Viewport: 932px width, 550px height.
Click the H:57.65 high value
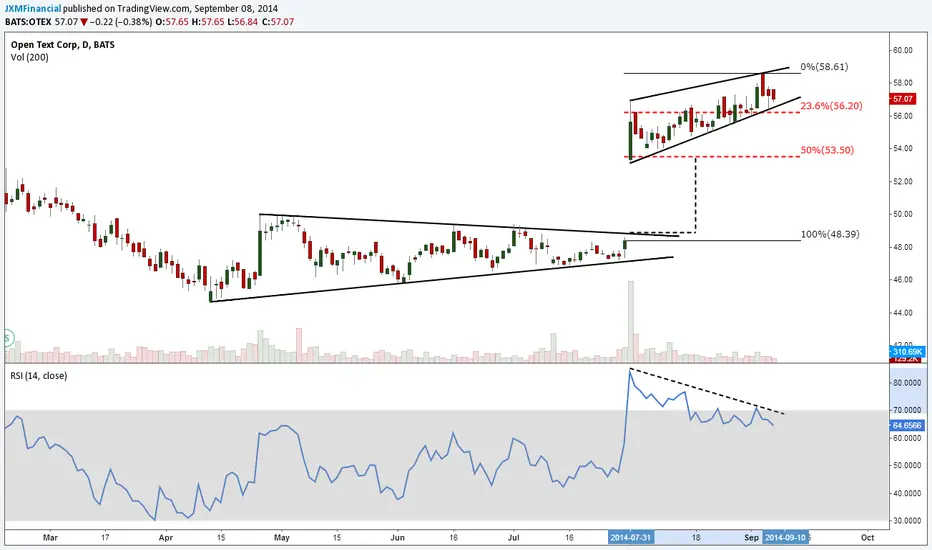click(x=209, y=22)
